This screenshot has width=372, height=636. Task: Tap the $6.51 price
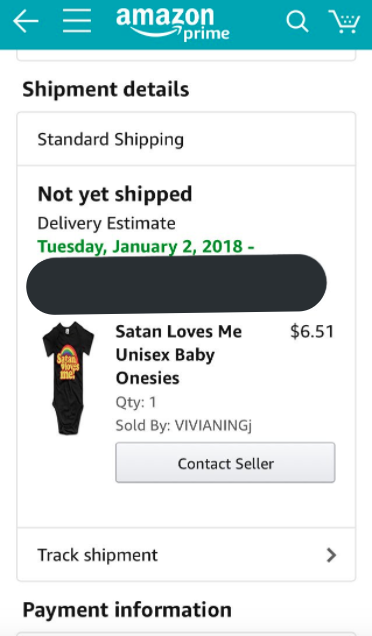pyautogui.click(x=312, y=331)
